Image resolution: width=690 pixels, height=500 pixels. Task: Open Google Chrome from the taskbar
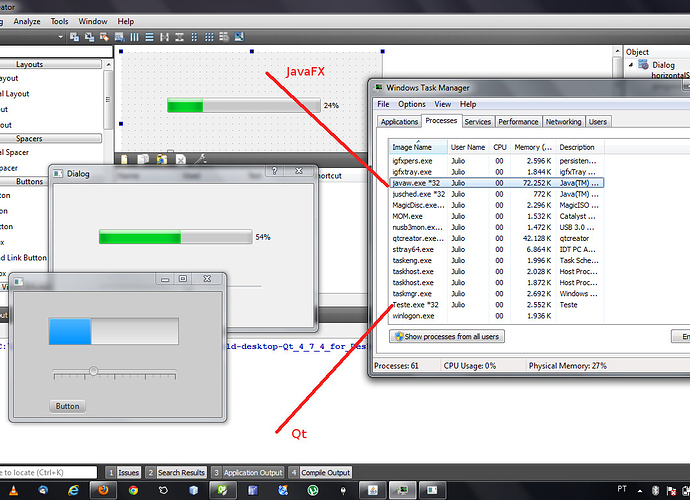133,490
